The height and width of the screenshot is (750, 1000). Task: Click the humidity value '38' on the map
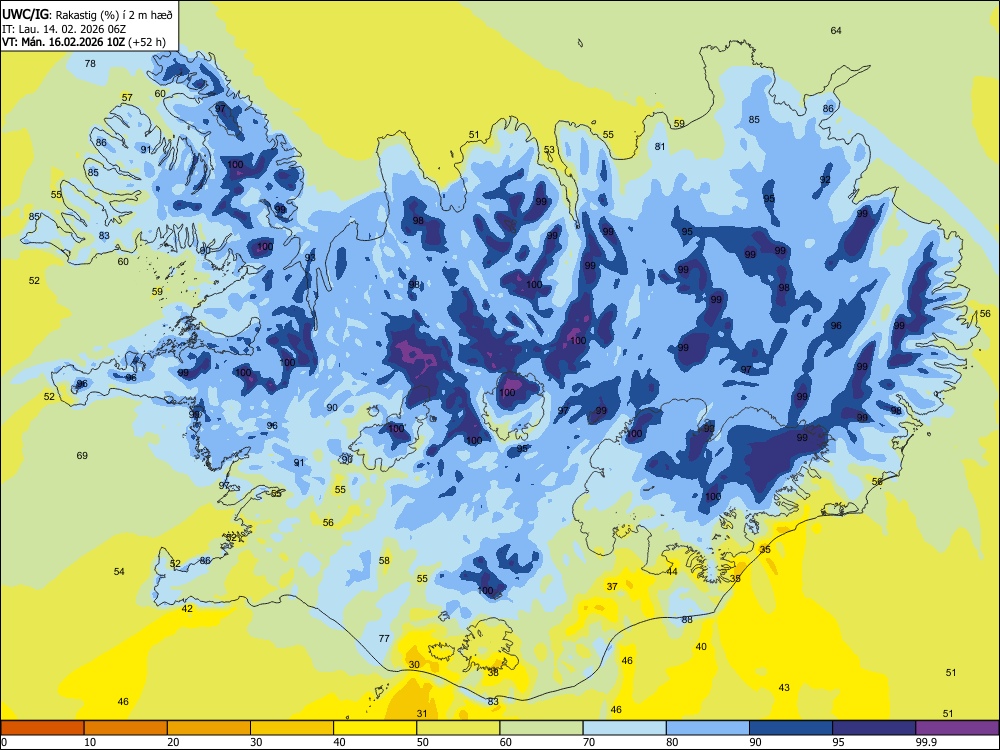(493, 672)
